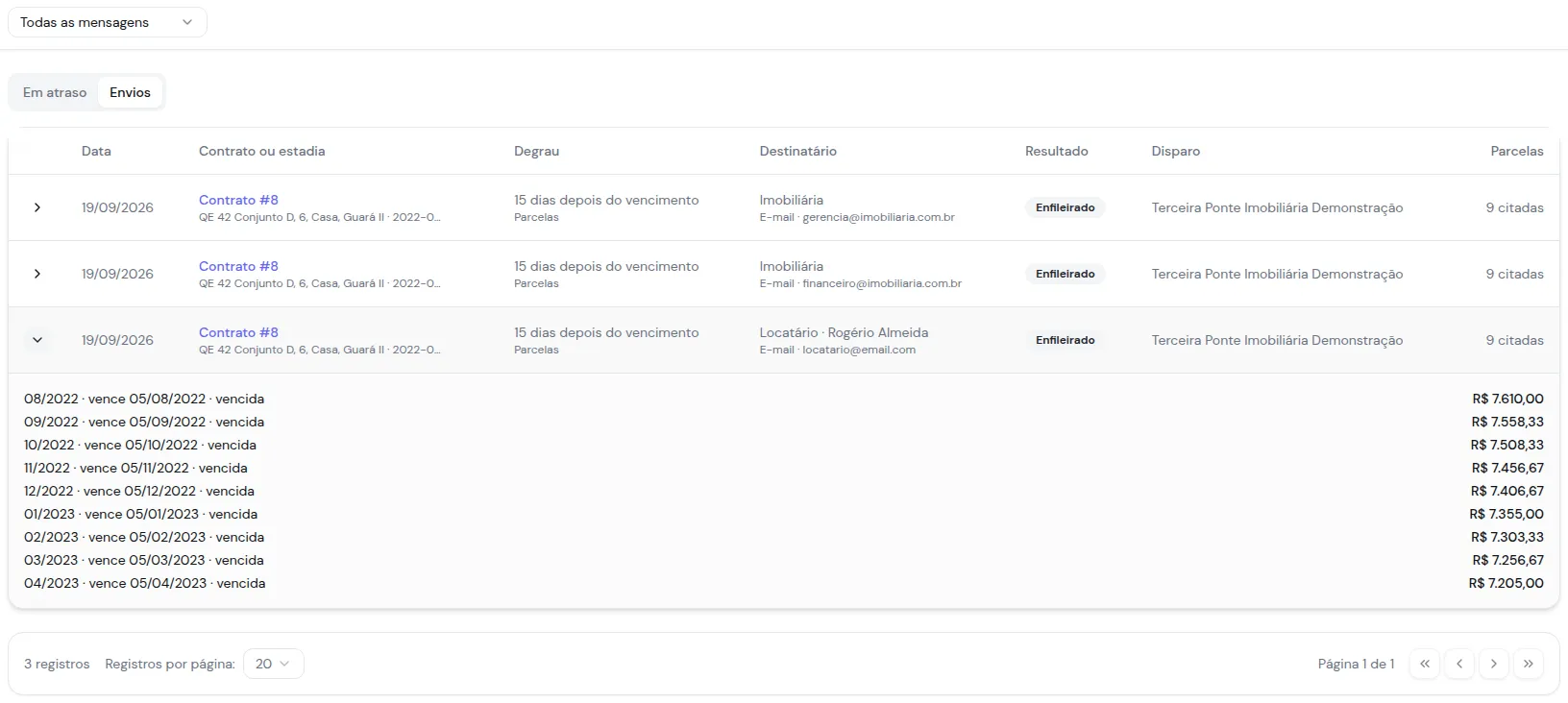Open Contrato #8 link in Locatário row
Image resolution: width=1568 pixels, height=703 pixels.
(x=238, y=332)
